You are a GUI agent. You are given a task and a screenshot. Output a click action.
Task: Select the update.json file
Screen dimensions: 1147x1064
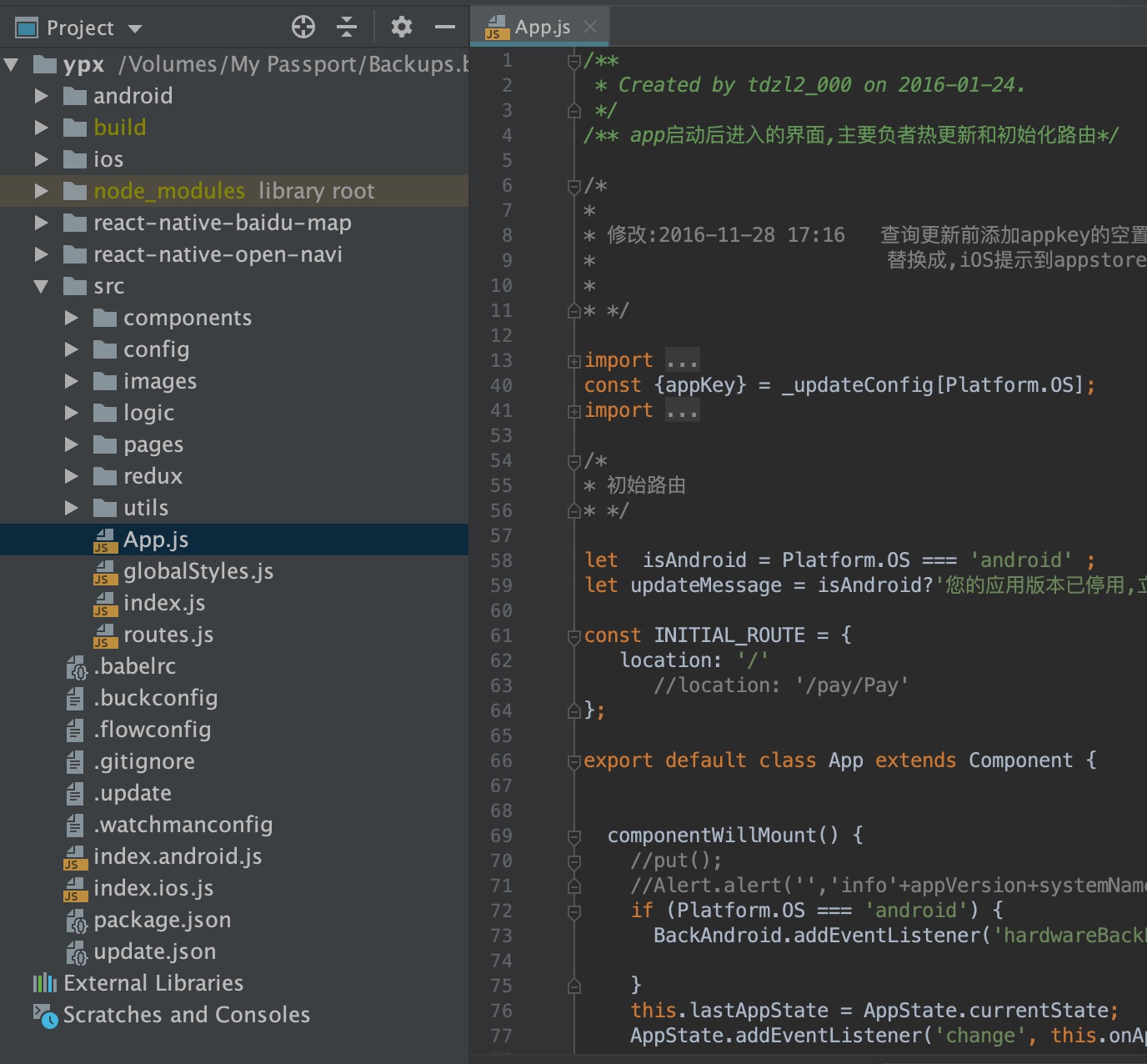[x=234, y=951]
